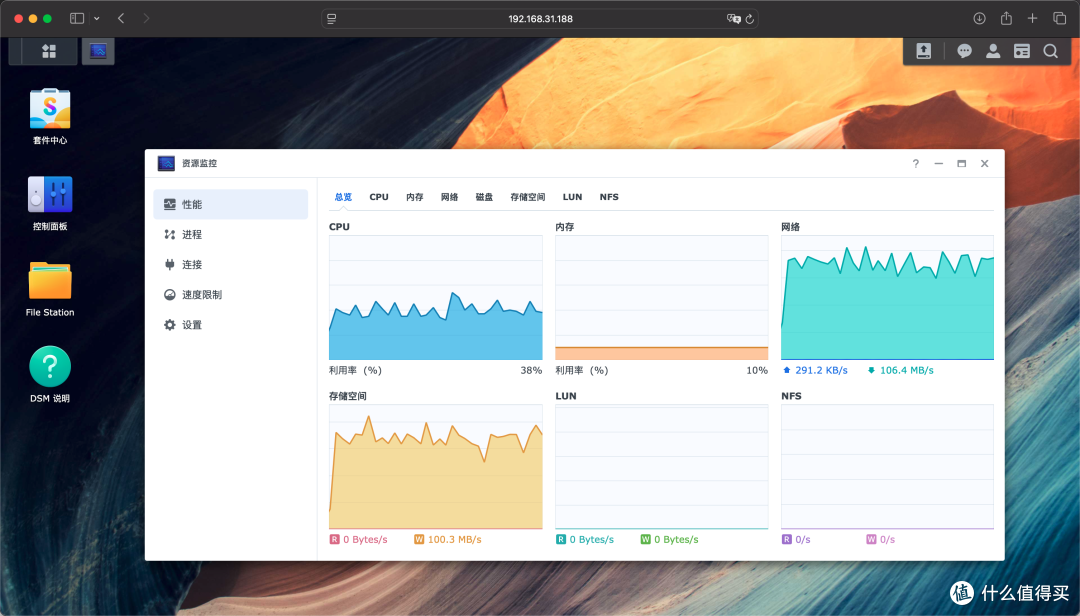Open the DSM search magnifier icon
Image resolution: width=1080 pixels, height=616 pixels.
pyautogui.click(x=1050, y=51)
